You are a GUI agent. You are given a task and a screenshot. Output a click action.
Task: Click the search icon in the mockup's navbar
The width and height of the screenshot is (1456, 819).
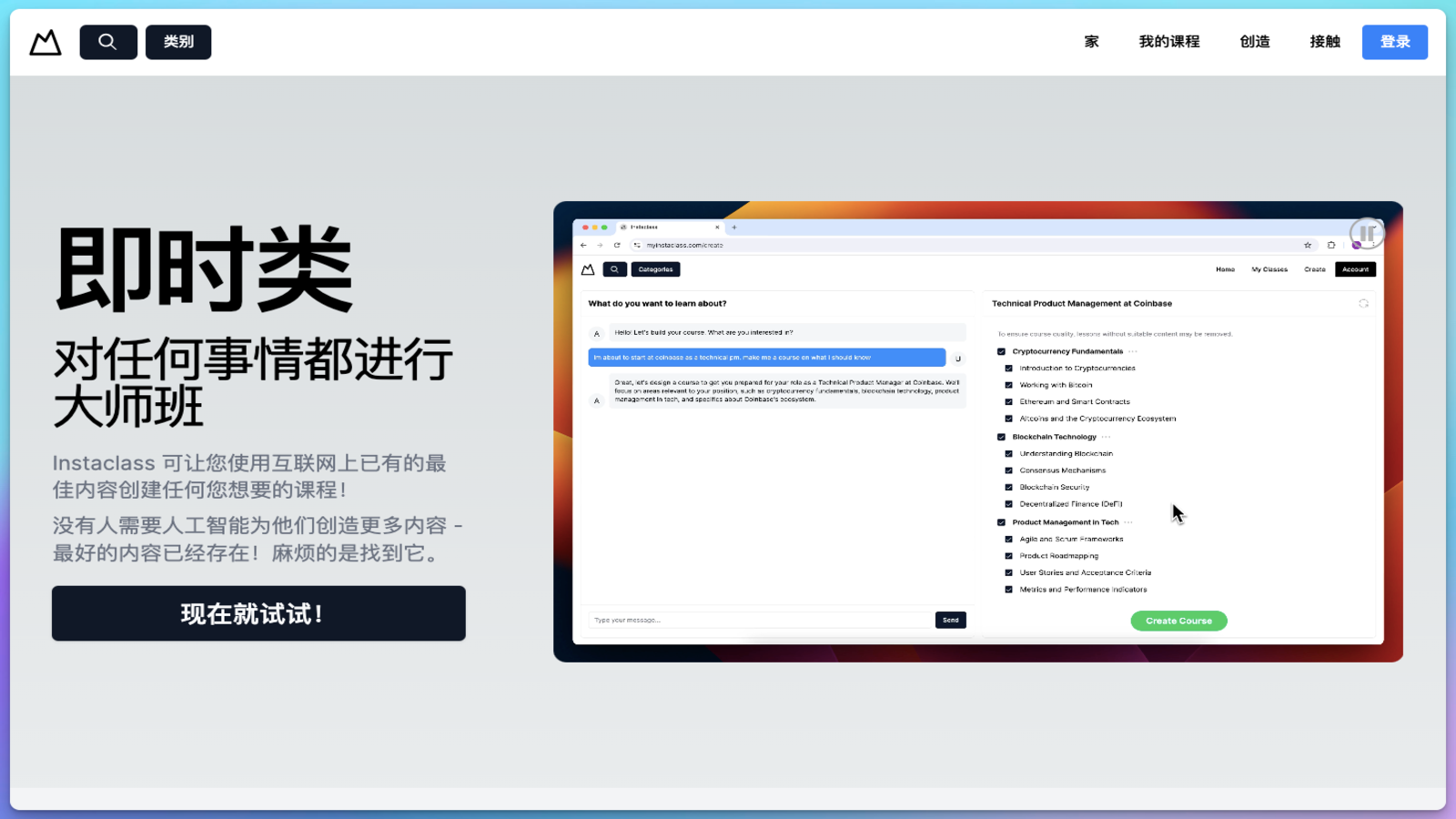point(614,268)
